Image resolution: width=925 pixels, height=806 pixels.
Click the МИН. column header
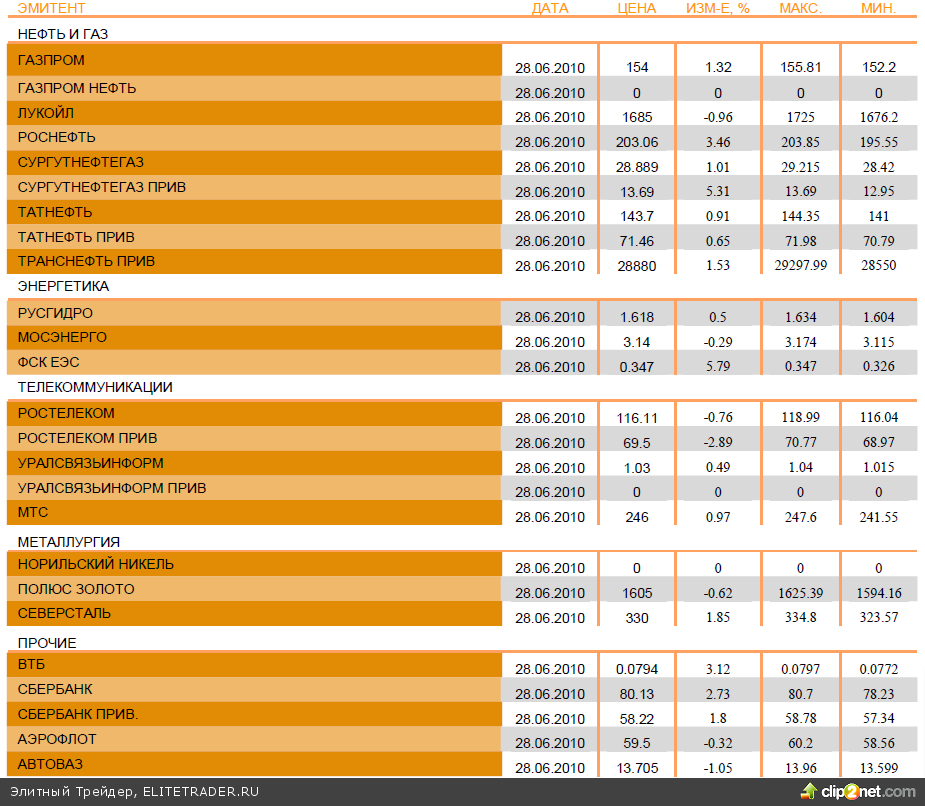[x=878, y=8]
